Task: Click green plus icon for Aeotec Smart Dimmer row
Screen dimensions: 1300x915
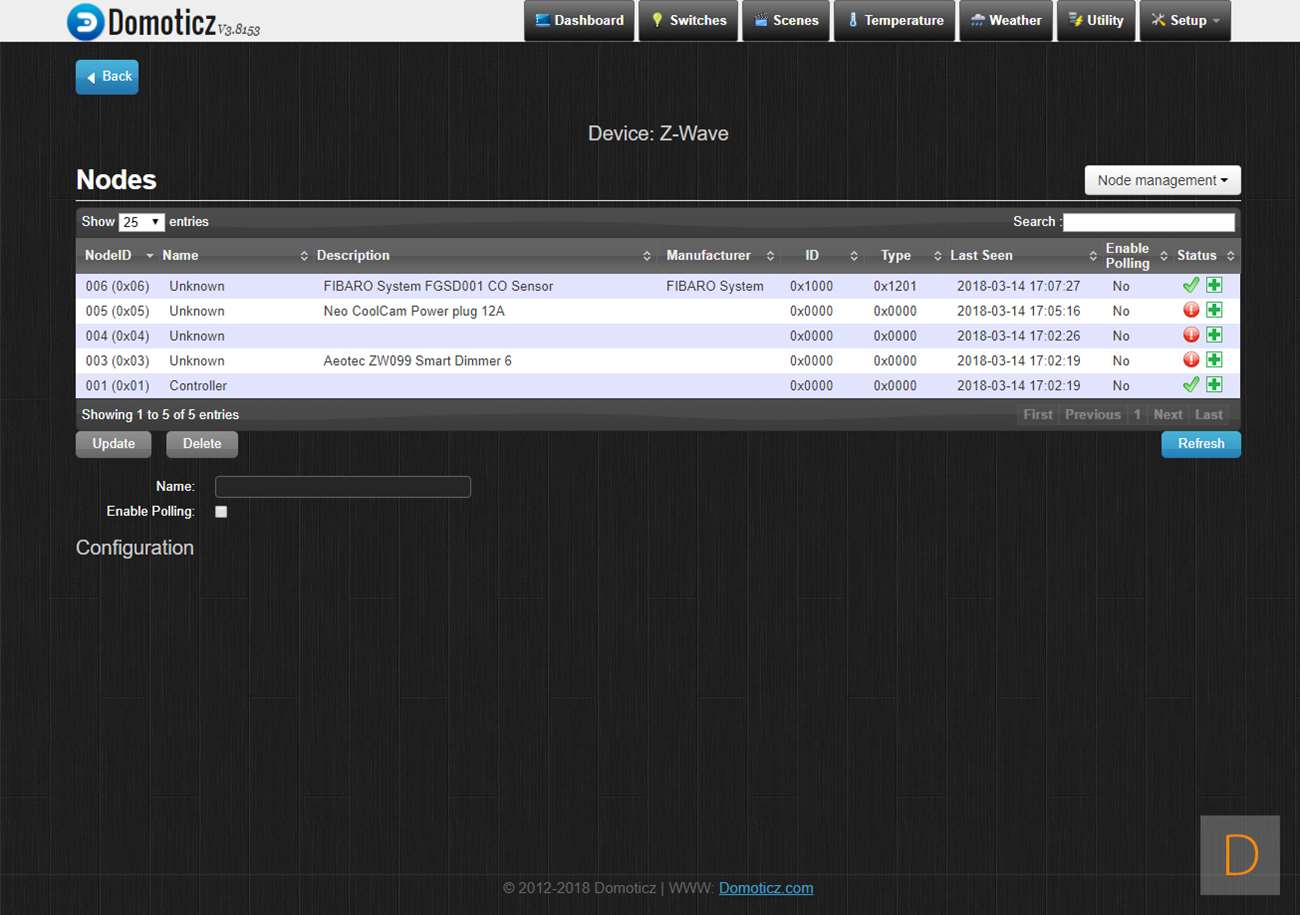Action: click(x=1214, y=360)
